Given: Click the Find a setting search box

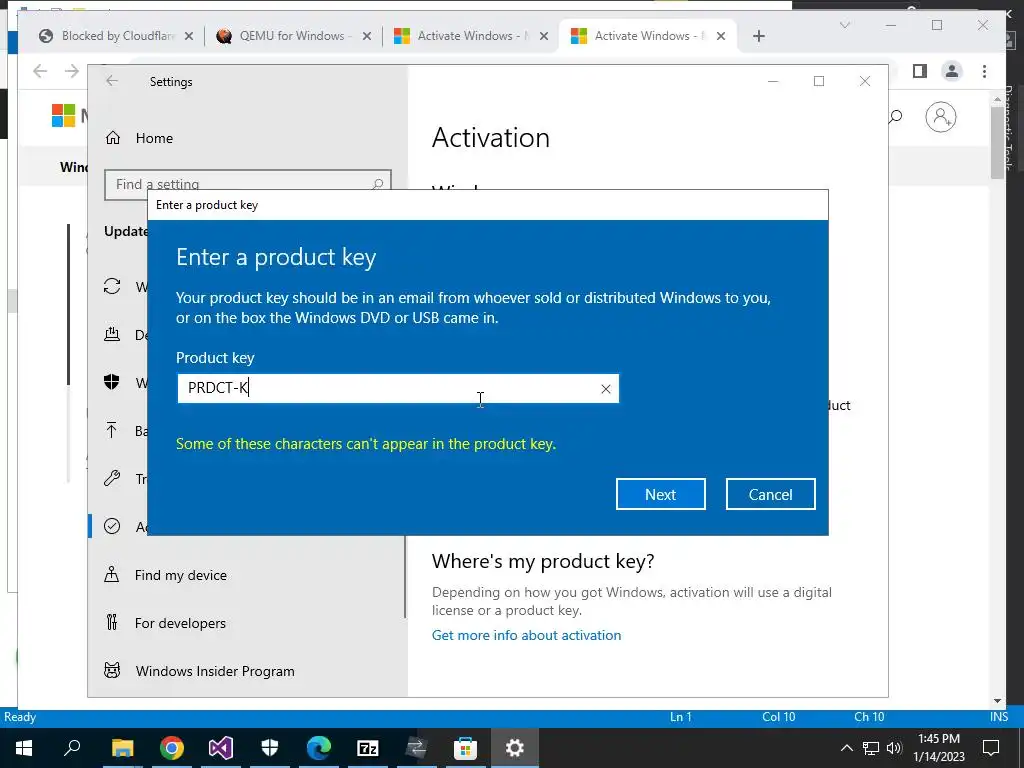Looking at the screenshot, I should (x=248, y=184).
